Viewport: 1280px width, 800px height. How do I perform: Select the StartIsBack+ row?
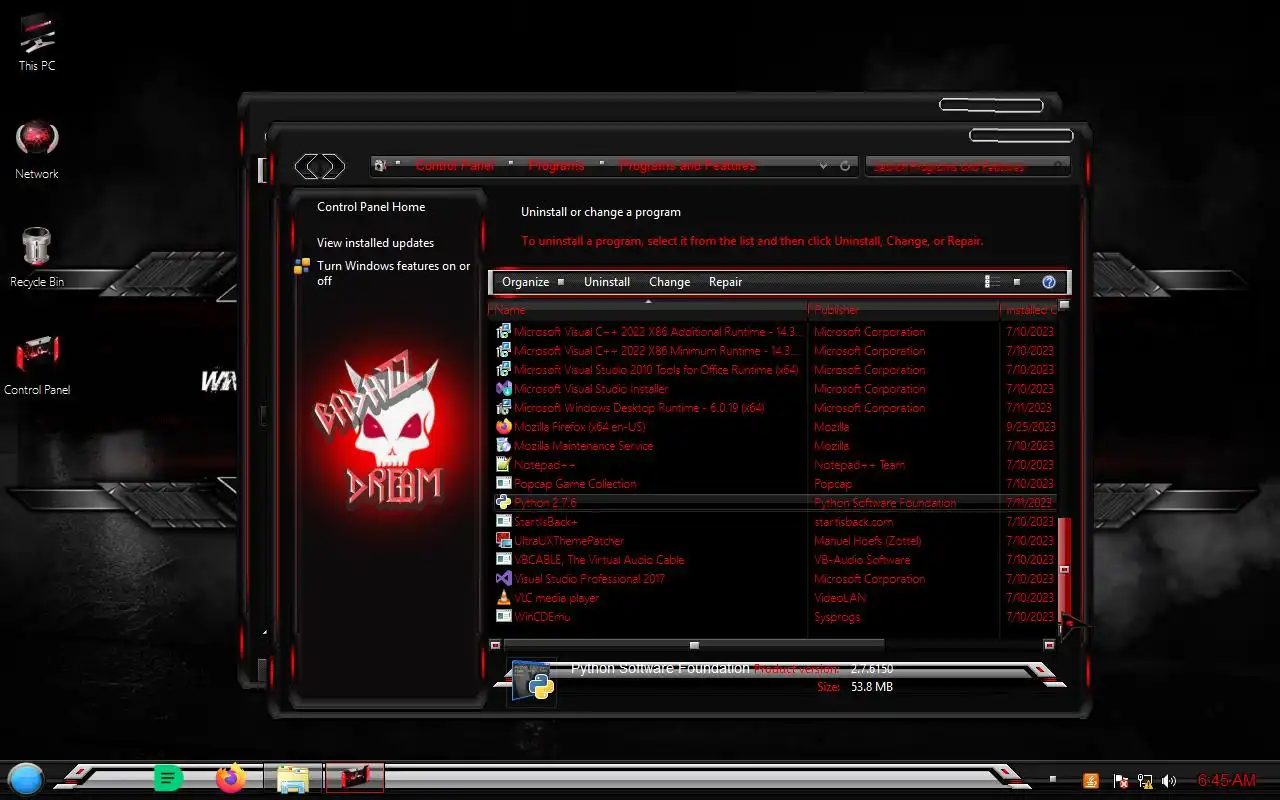775,522
